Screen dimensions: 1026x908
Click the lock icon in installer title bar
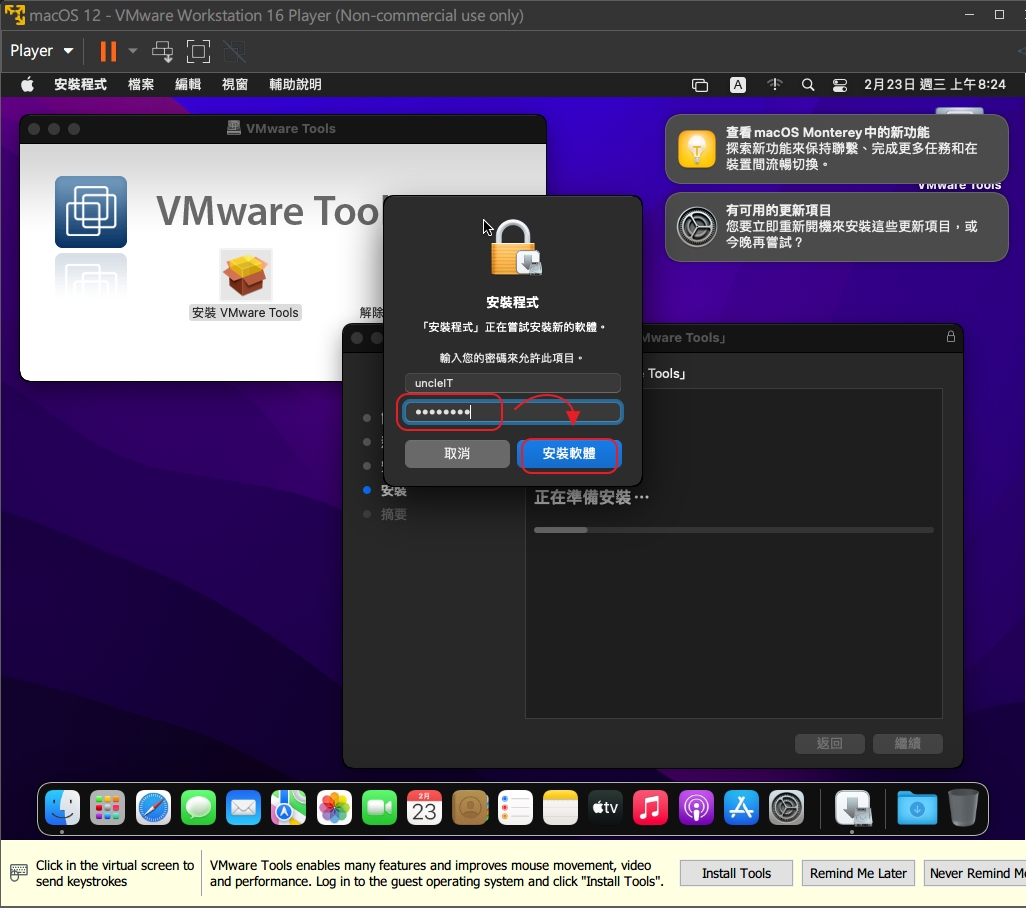[951, 336]
